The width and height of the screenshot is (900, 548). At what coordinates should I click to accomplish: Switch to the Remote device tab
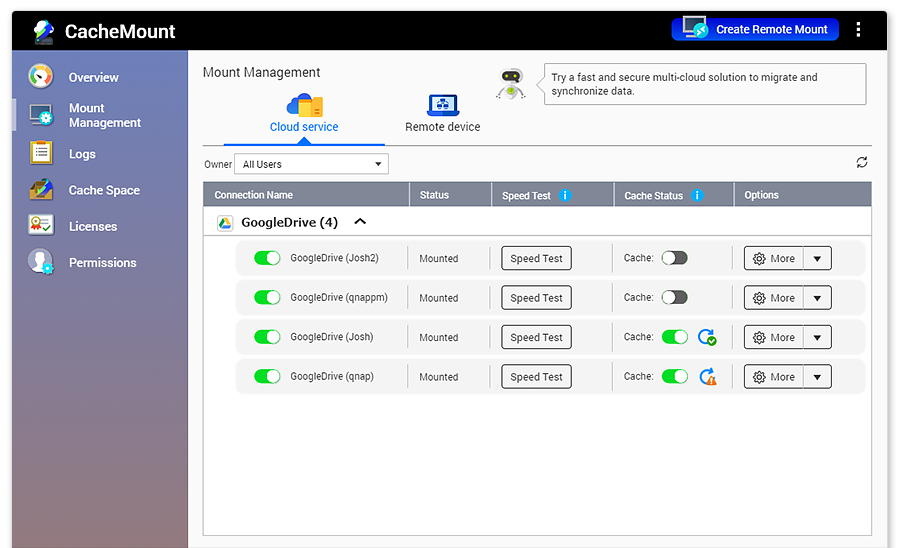click(443, 115)
